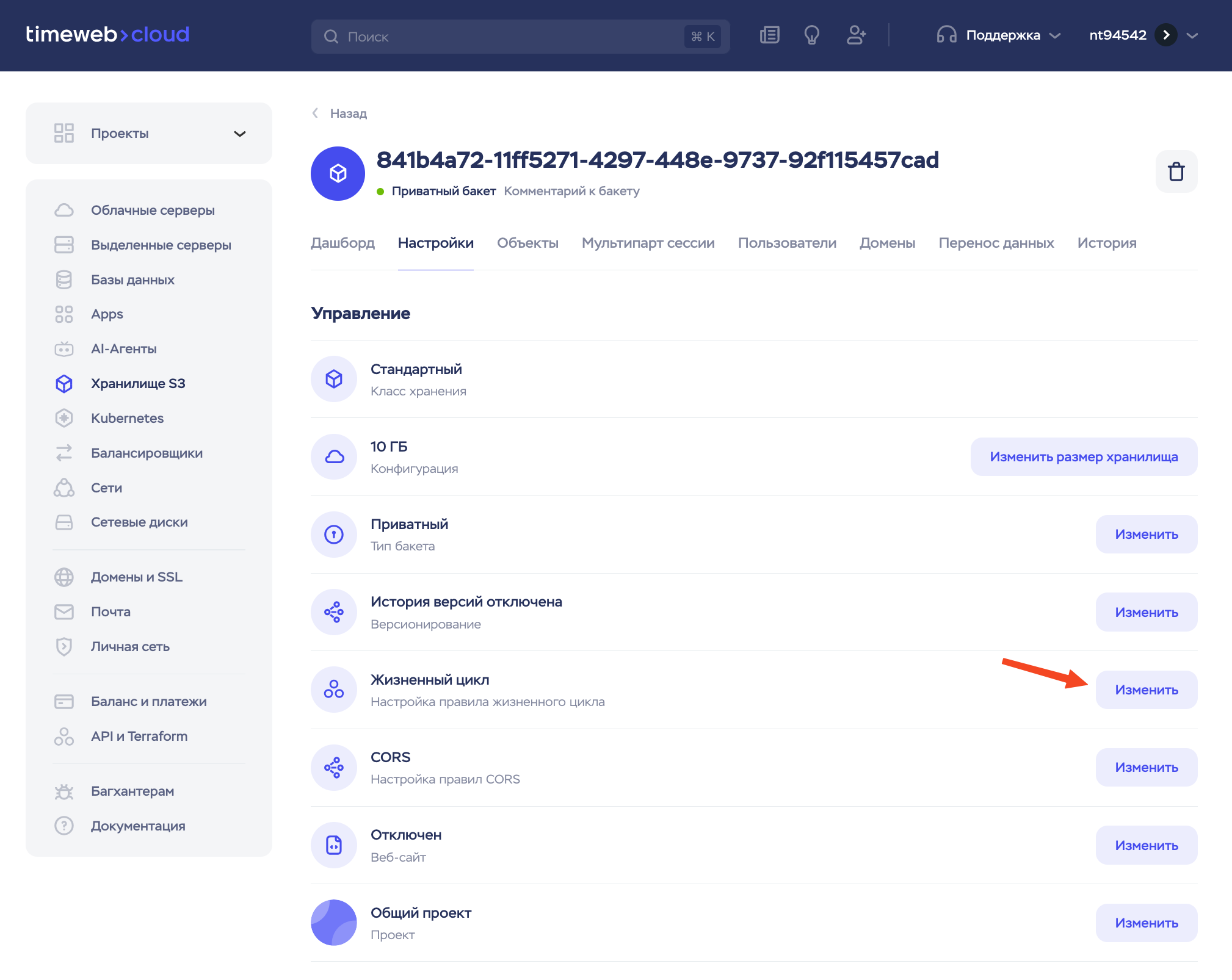Change the versioning setting via Изменить
Image resolution: width=1232 pixels, height=980 pixels.
pos(1146,612)
